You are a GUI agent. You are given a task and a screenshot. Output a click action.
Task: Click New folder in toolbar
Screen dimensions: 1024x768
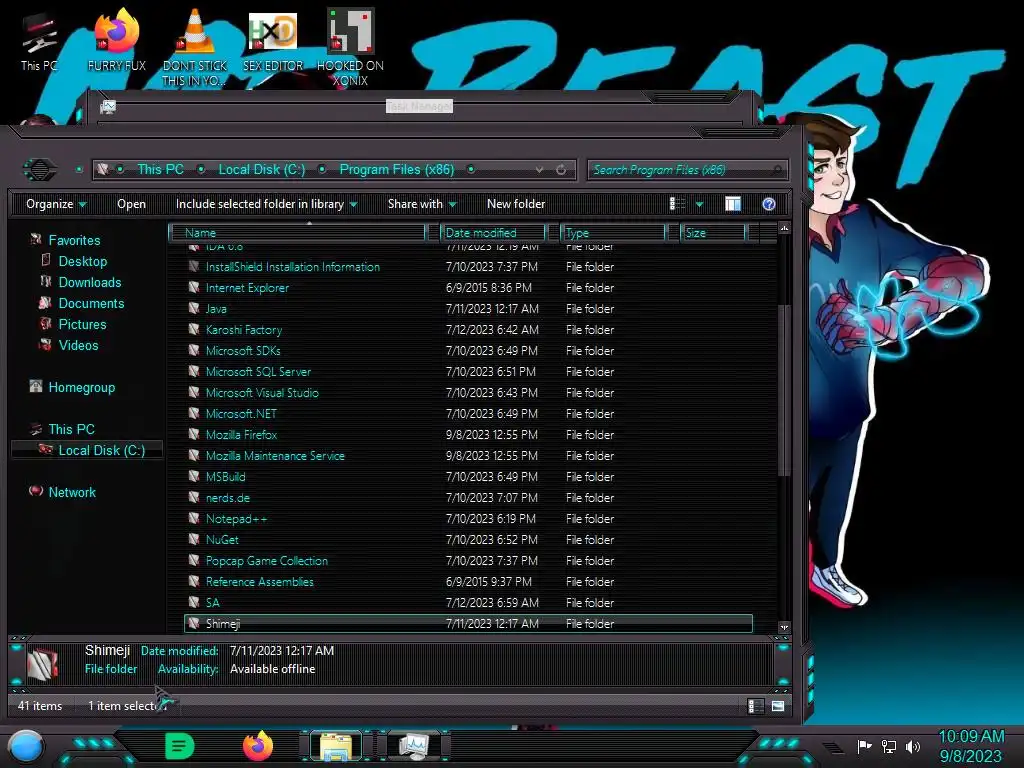tap(516, 204)
